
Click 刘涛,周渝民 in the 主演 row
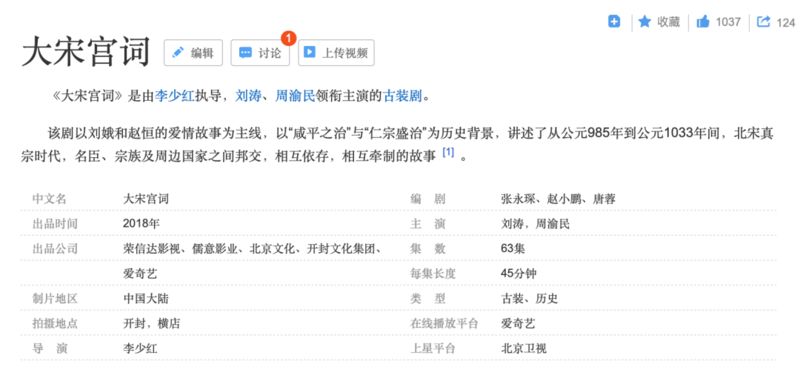tap(535, 224)
